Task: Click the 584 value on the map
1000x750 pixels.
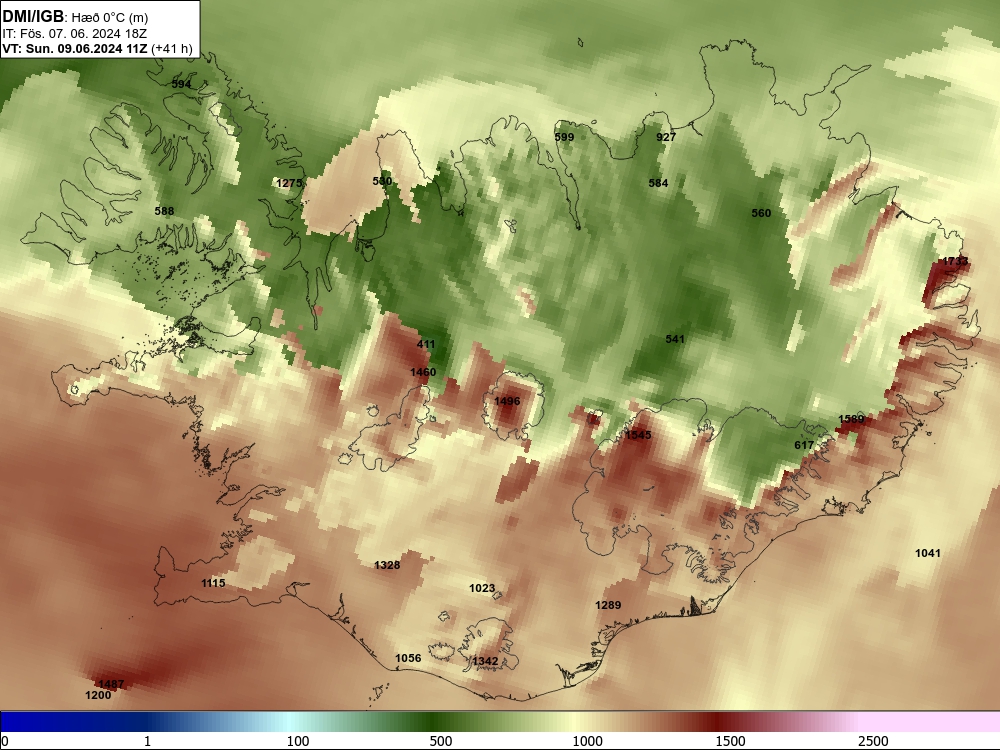Action: click(658, 183)
